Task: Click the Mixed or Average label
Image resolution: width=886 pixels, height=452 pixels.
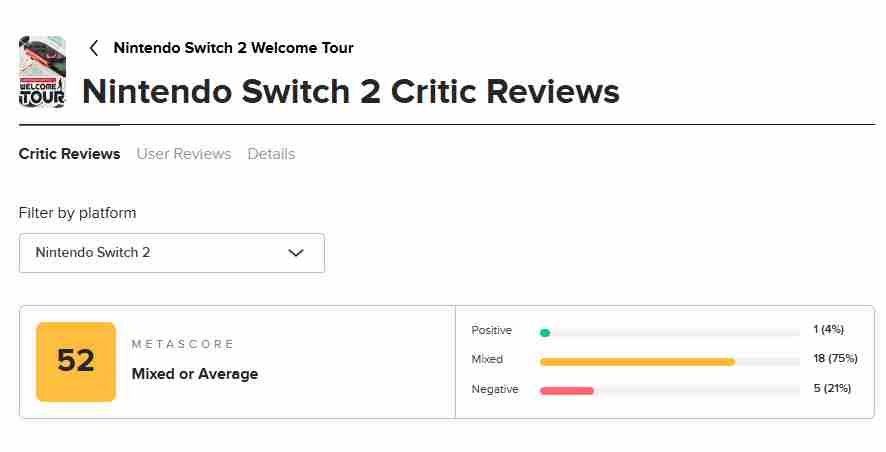Action: pyautogui.click(x=195, y=374)
